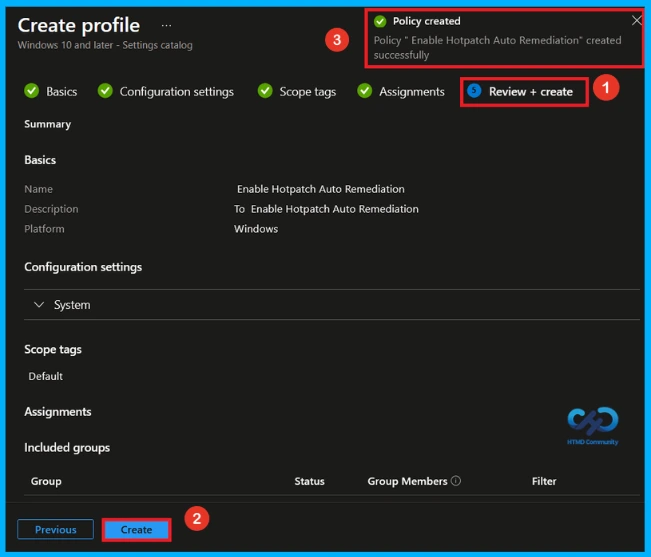Click the System section label

(x=72, y=305)
